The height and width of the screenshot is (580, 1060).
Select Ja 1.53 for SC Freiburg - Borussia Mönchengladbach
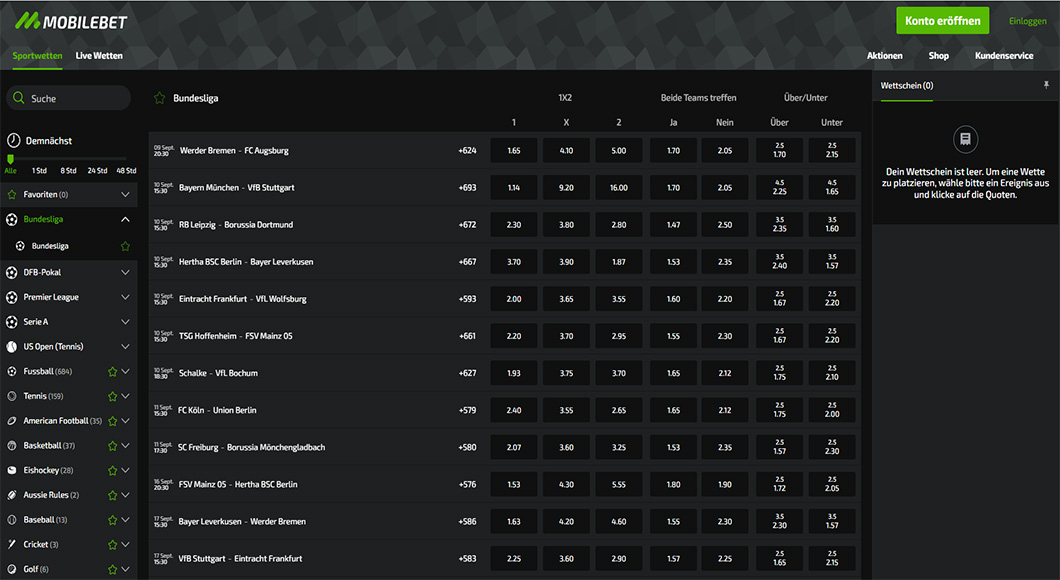coord(673,448)
